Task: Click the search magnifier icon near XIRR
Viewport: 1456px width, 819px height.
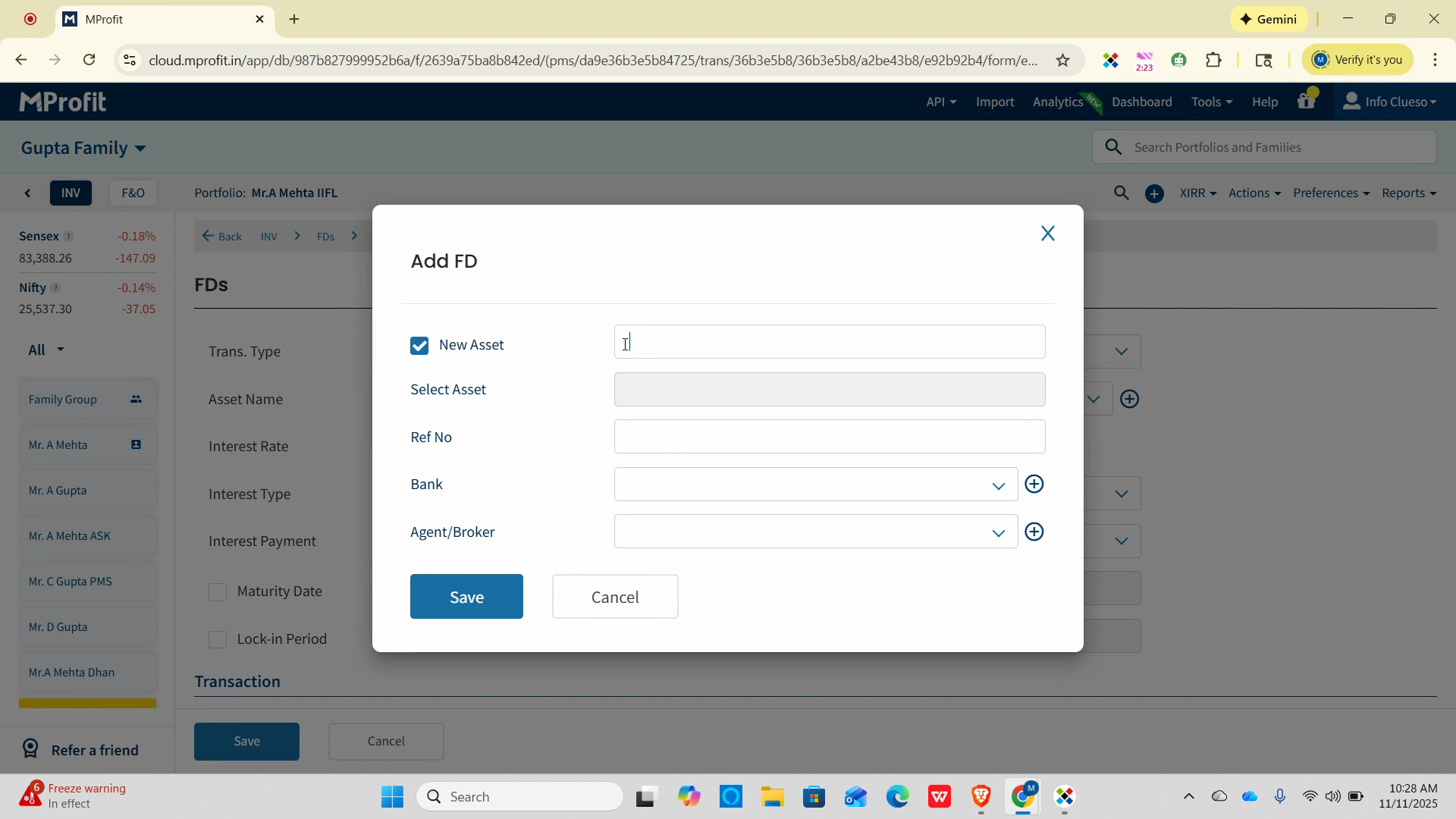Action: 1121,193
